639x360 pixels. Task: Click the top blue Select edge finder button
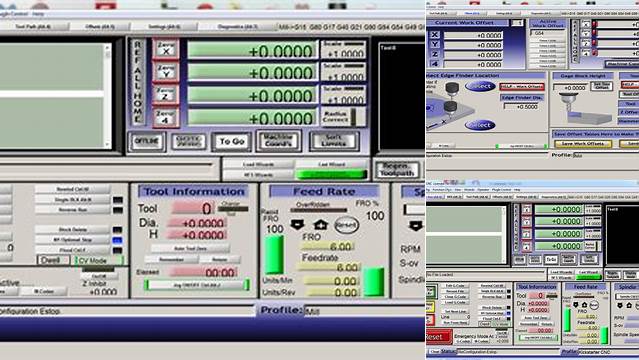(x=480, y=86)
